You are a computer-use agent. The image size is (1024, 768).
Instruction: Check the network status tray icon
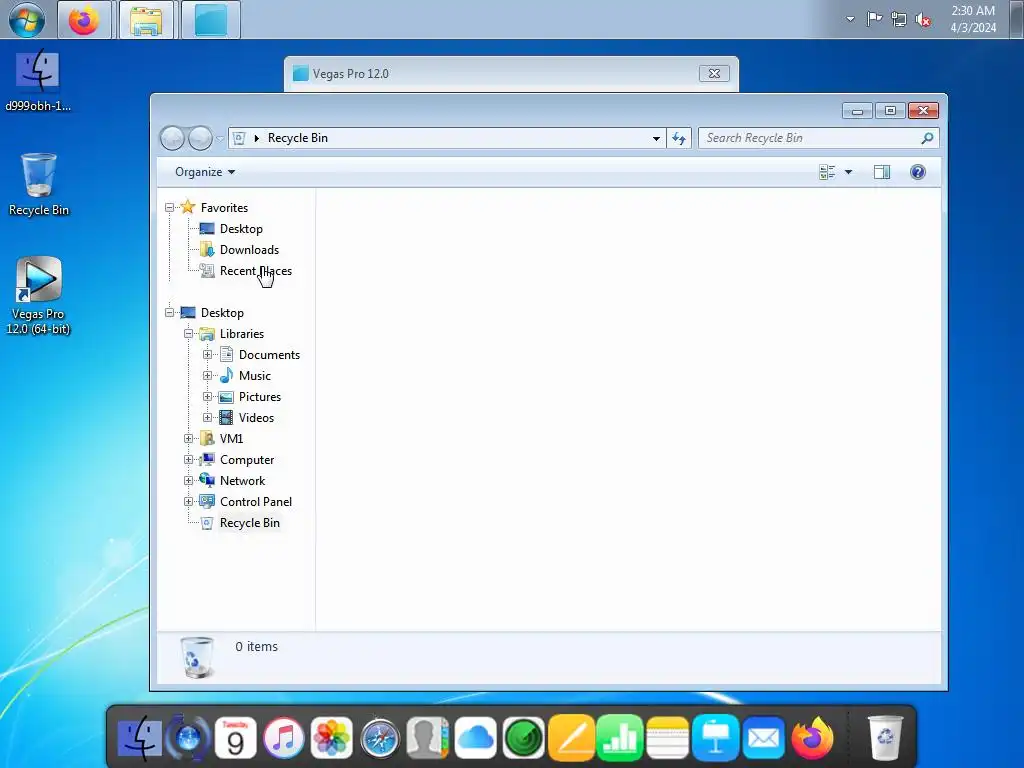point(899,19)
